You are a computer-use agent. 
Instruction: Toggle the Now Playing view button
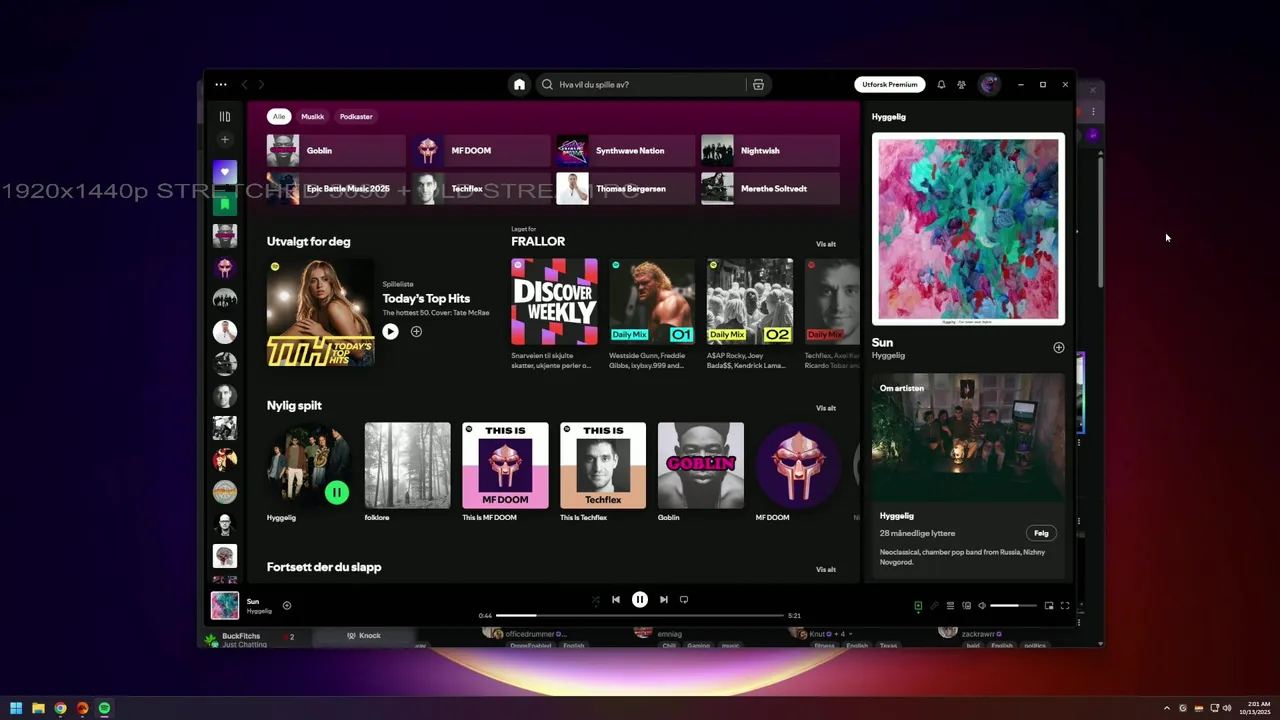click(918, 606)
